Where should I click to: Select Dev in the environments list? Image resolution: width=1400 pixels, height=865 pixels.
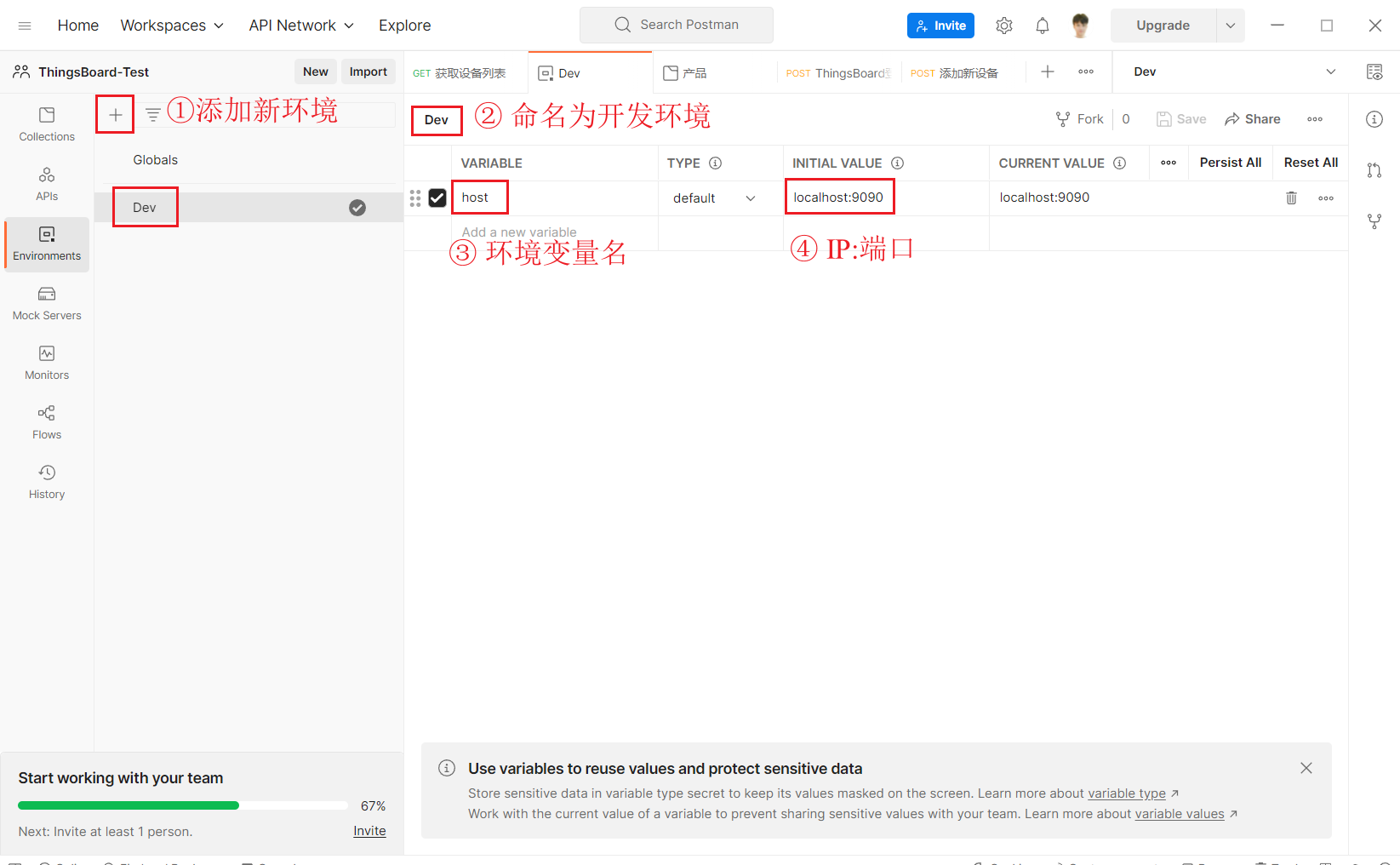249,208
